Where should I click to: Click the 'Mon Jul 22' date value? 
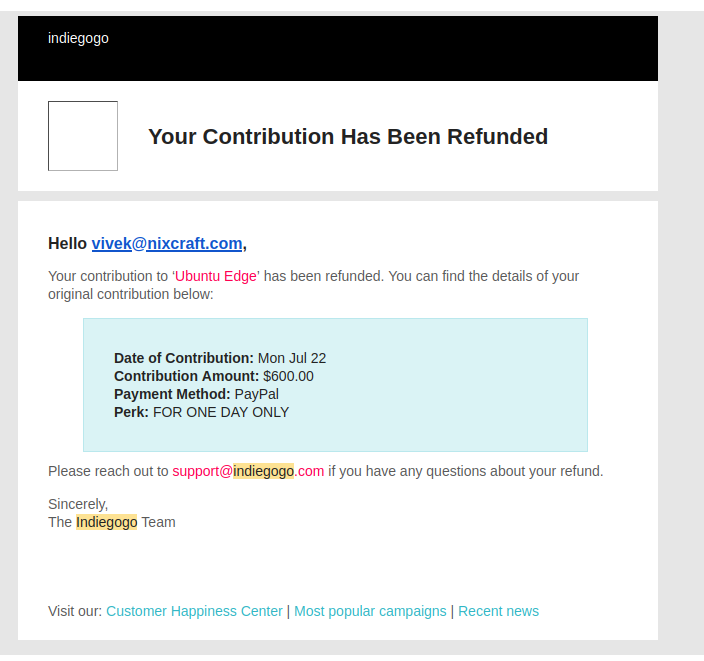[292, 358]
